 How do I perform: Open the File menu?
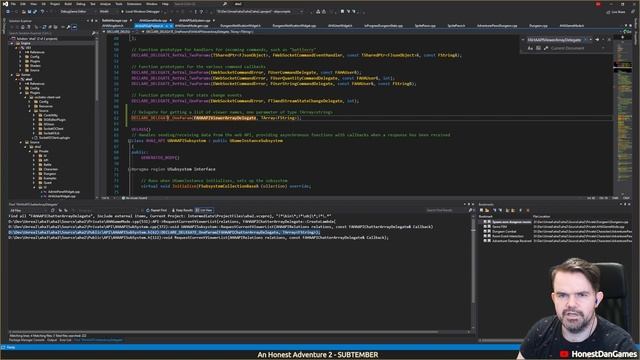click(13, 4)
